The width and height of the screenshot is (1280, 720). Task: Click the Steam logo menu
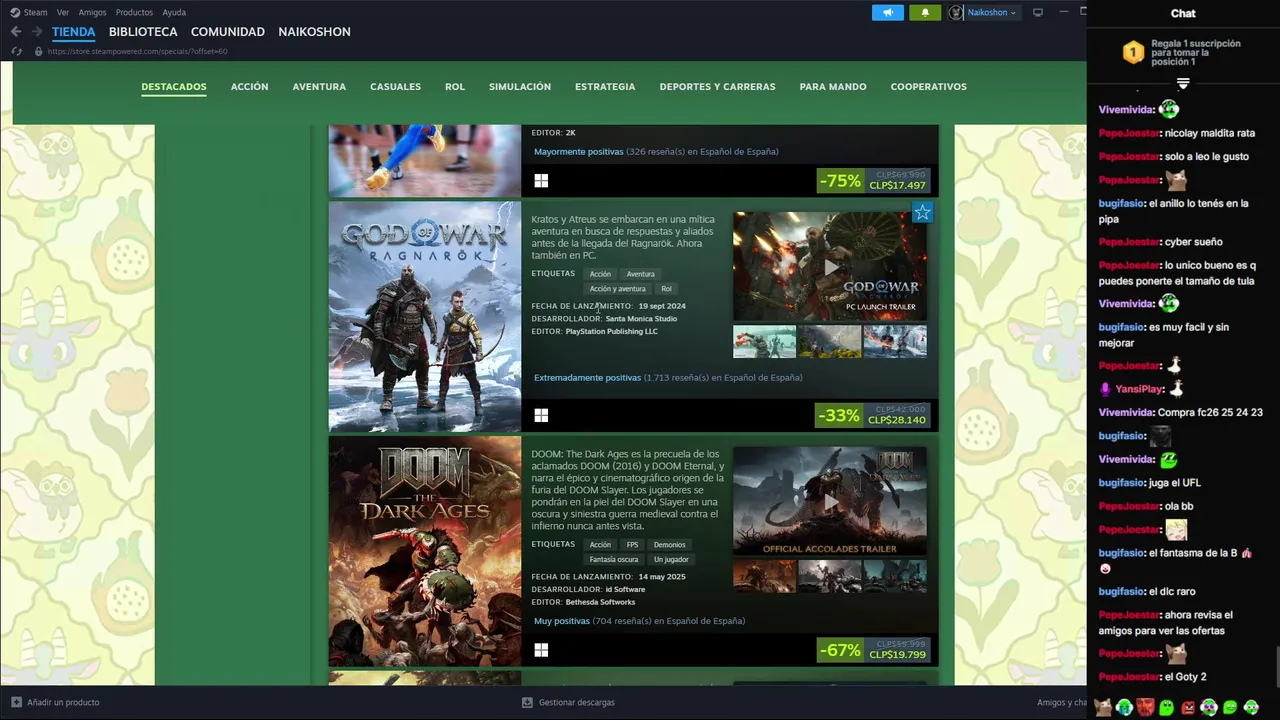click(28, 12)
